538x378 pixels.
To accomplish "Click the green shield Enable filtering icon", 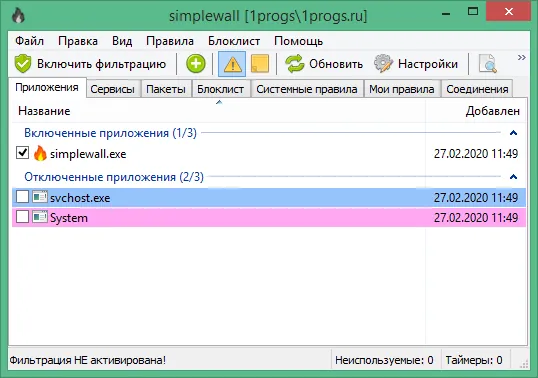I will pos(23,64).
